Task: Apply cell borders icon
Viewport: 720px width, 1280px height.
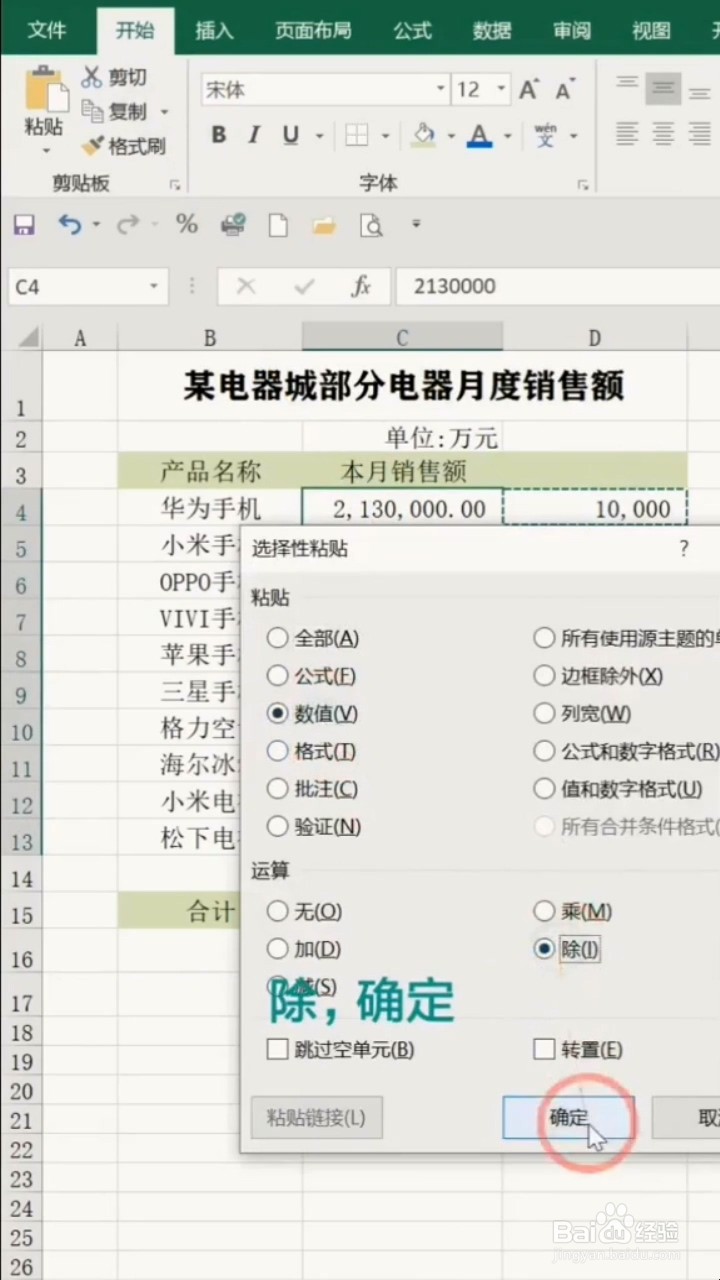Action: 356,135
